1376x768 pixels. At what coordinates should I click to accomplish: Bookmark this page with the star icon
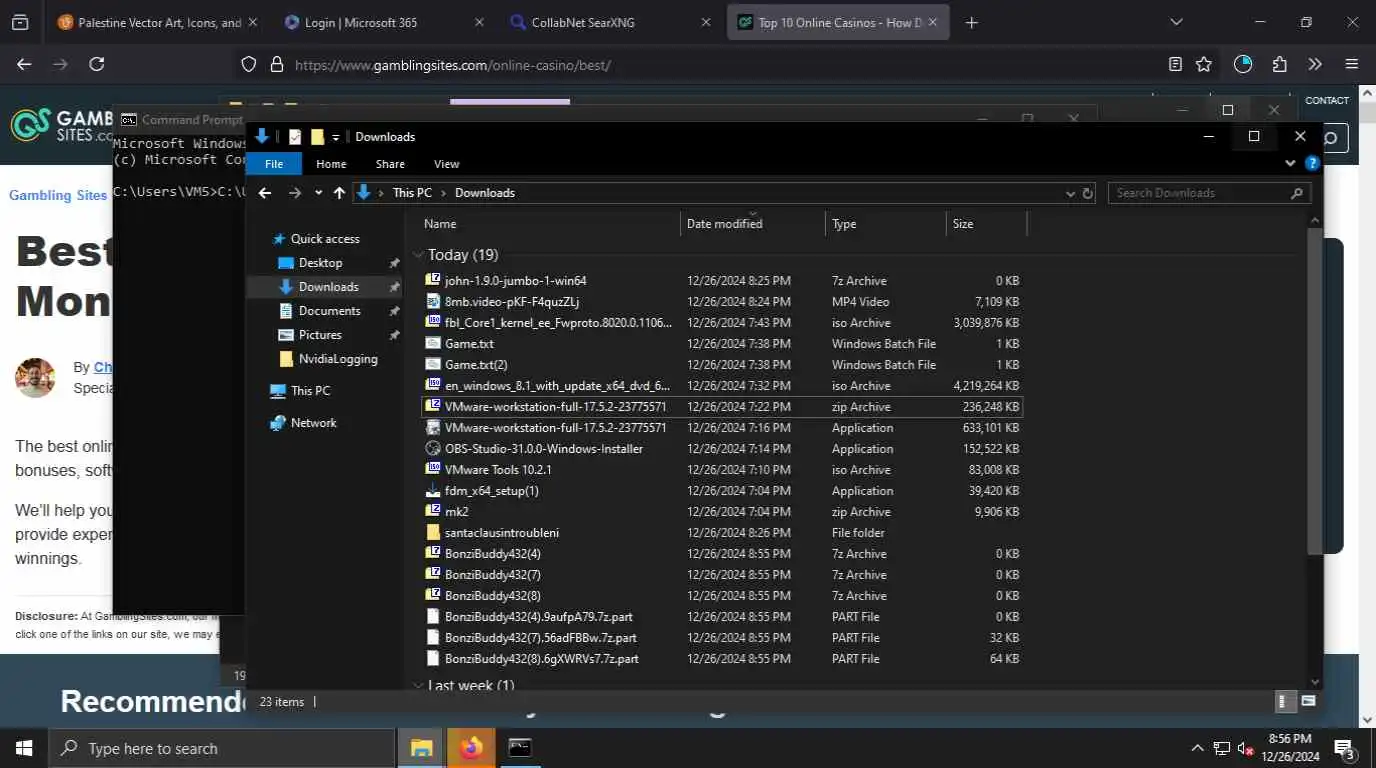click(1204, 64)
